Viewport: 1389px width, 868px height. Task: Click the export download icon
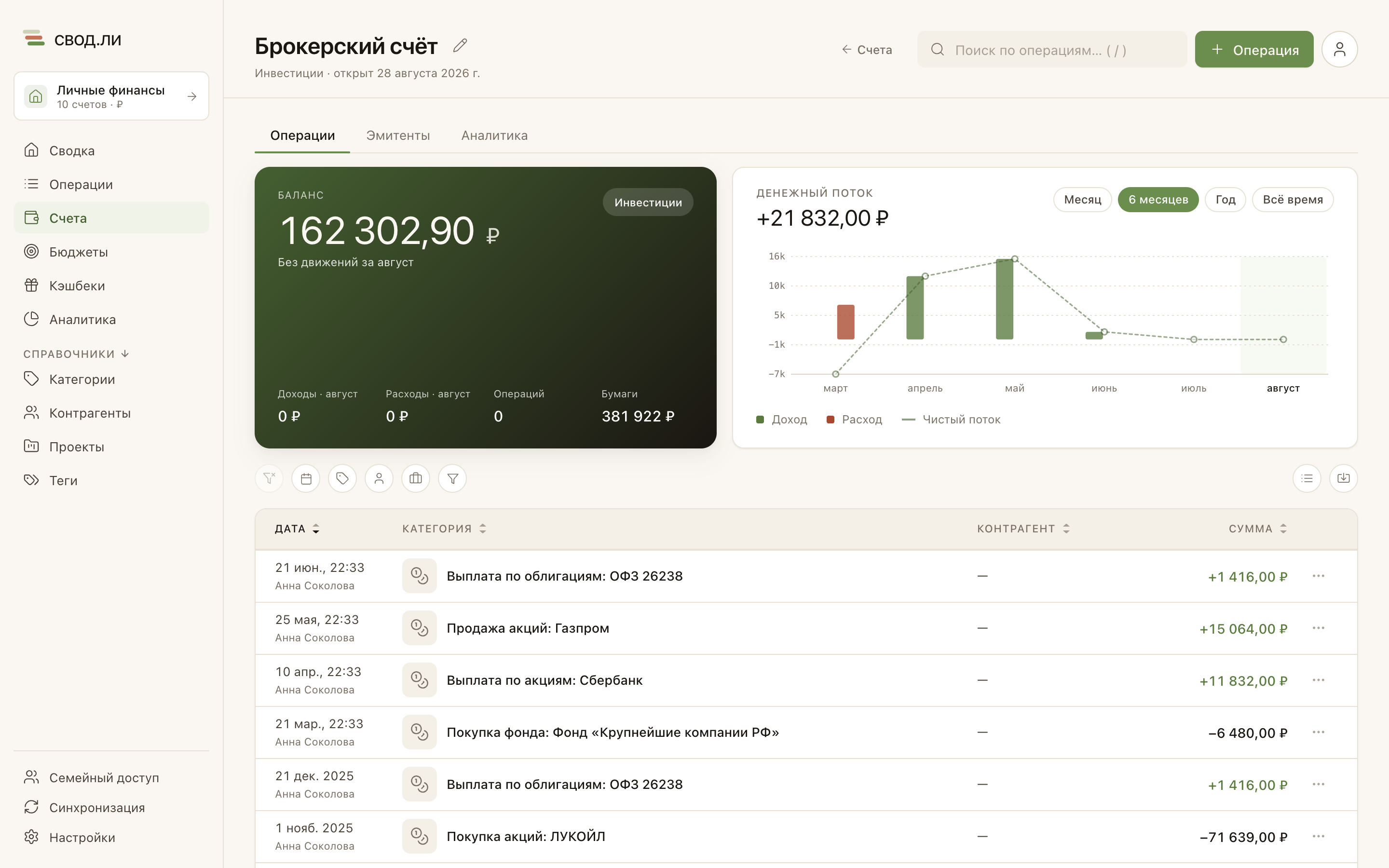pyautogui.click(x=1344, y=478)
